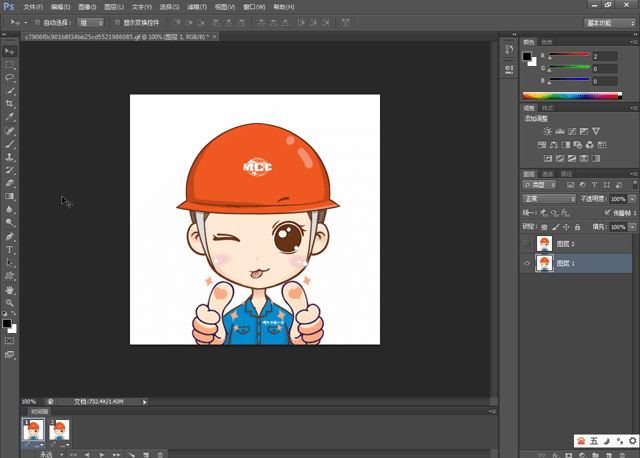Image resolution: width=640 pixels, height=458 pixels.
Task: Click the first frame in timeline
Action: (33, 430)
